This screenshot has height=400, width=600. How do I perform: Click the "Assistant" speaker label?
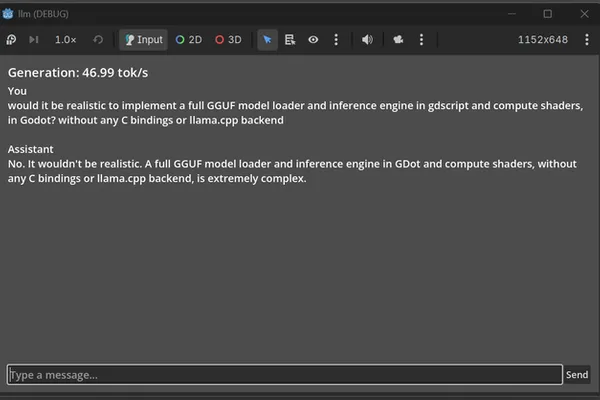[x=31, y=149]
